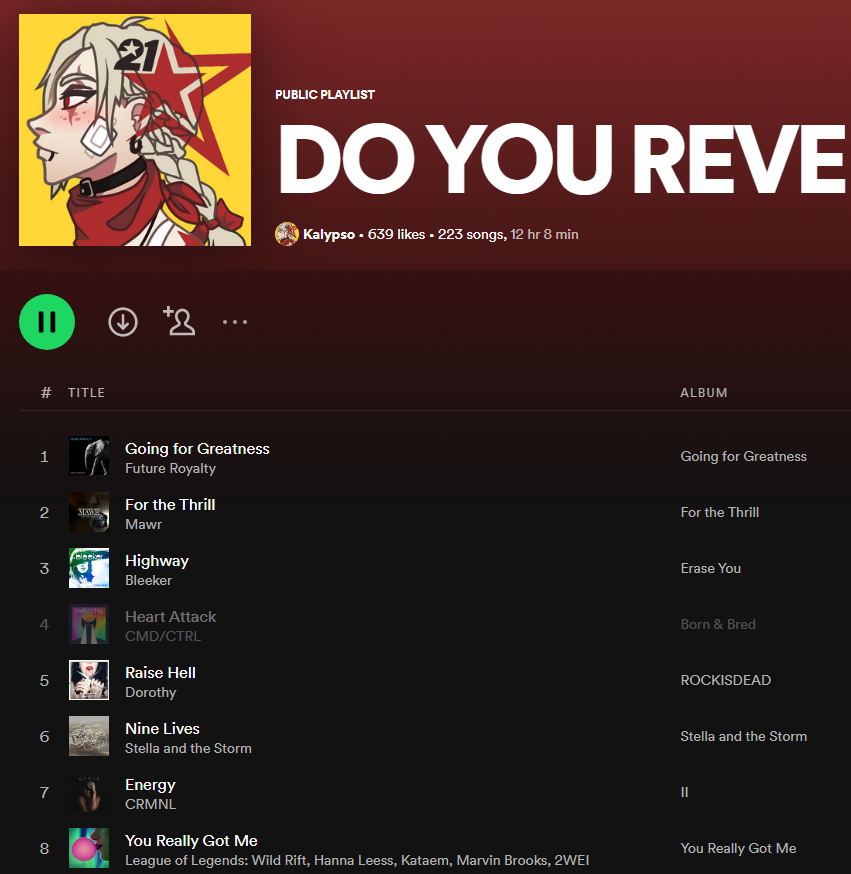This screenshot has width=851, height=874.
Task: Open the artist CRMNL
Action: click(x=150, y=804)
